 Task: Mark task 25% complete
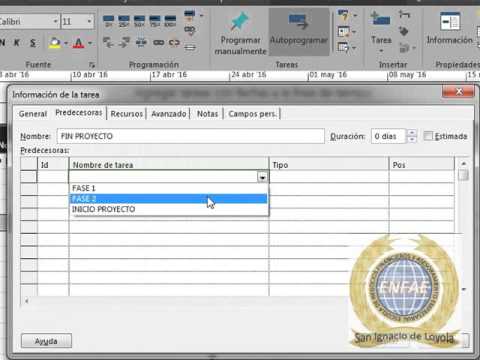[124, 21]
